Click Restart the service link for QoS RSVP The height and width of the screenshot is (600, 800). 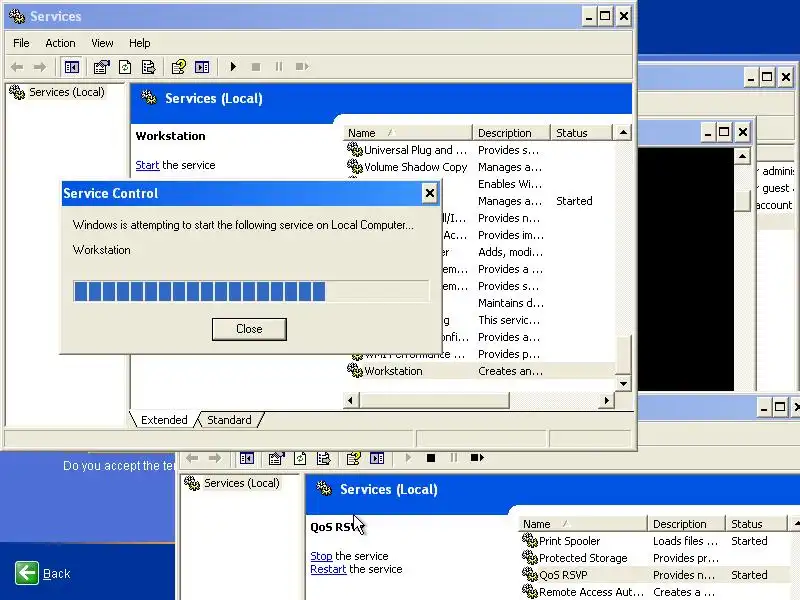pos(328,569)
